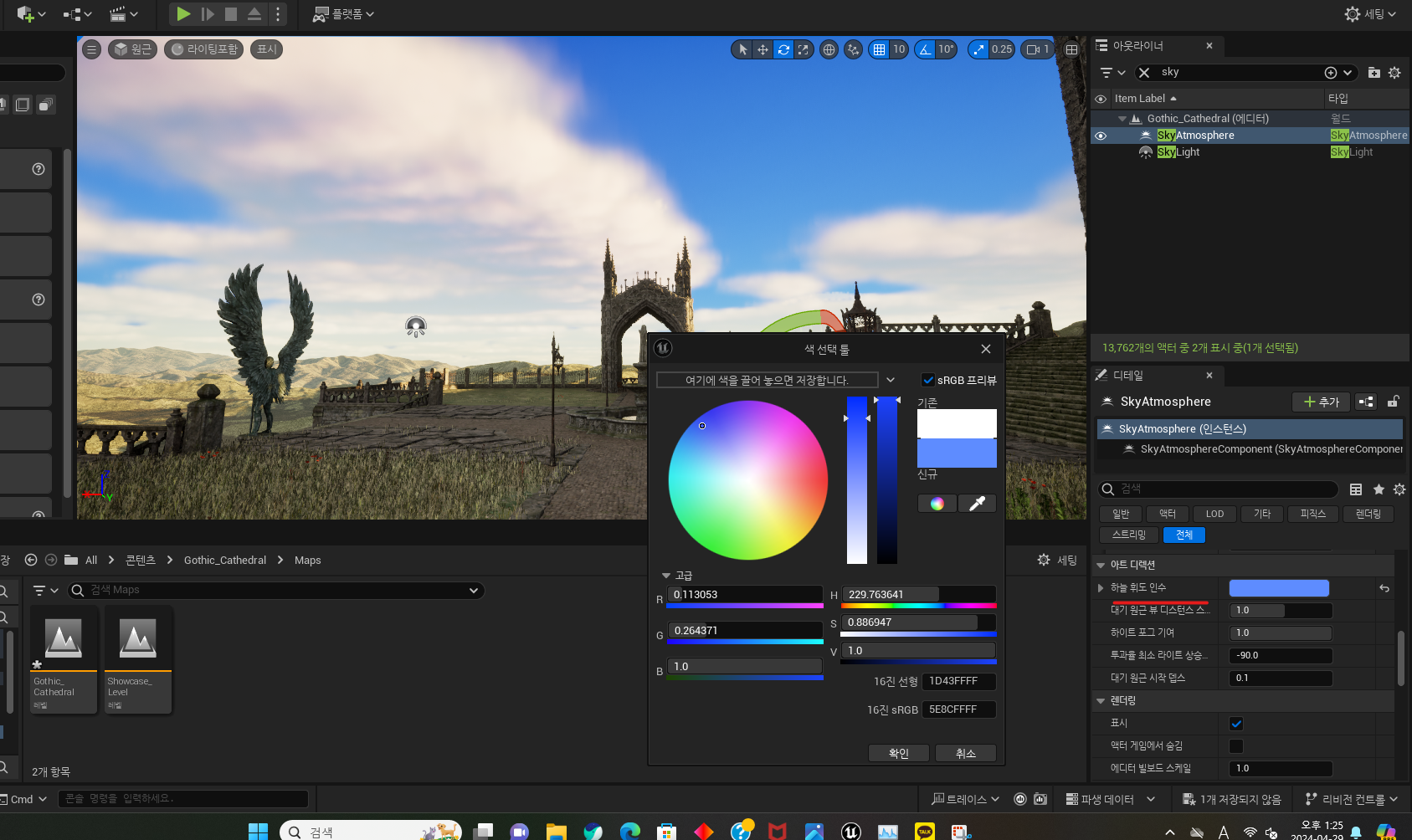Open outliner settings gear

1394,73
